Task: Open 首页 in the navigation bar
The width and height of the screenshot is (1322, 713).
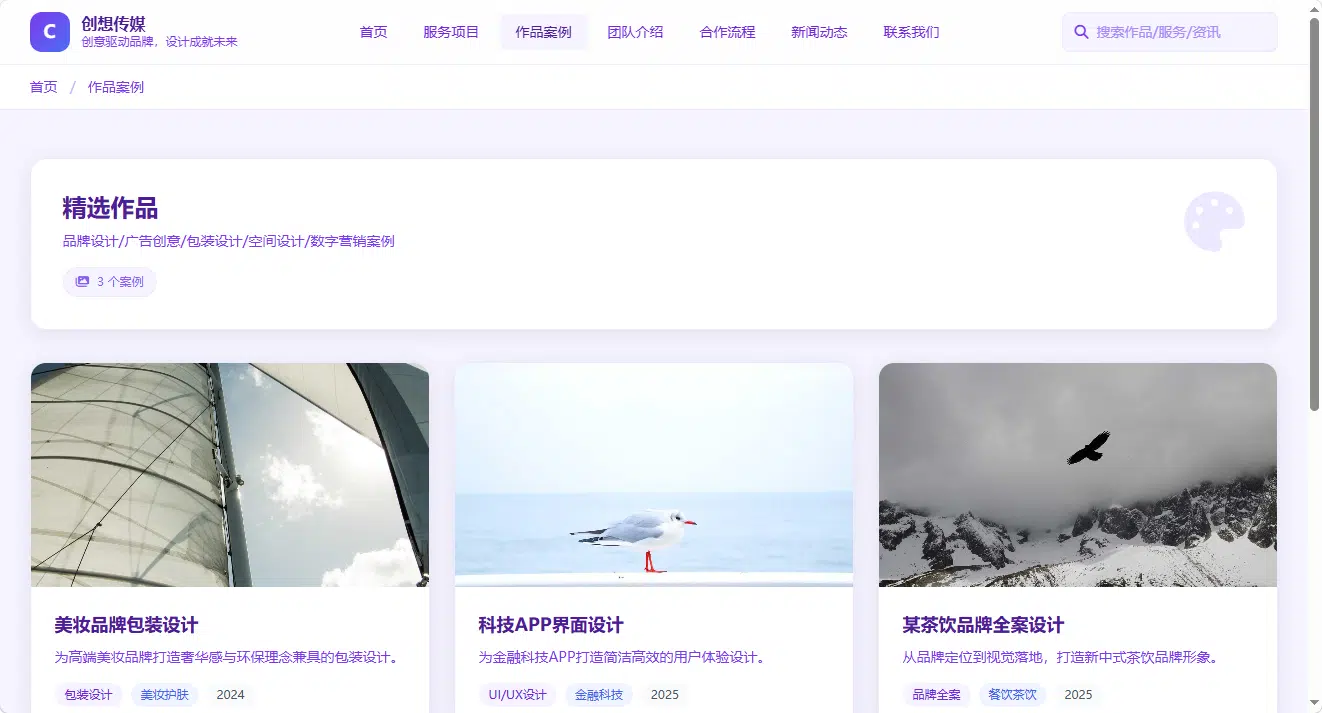Action: (x=374, y=32)
